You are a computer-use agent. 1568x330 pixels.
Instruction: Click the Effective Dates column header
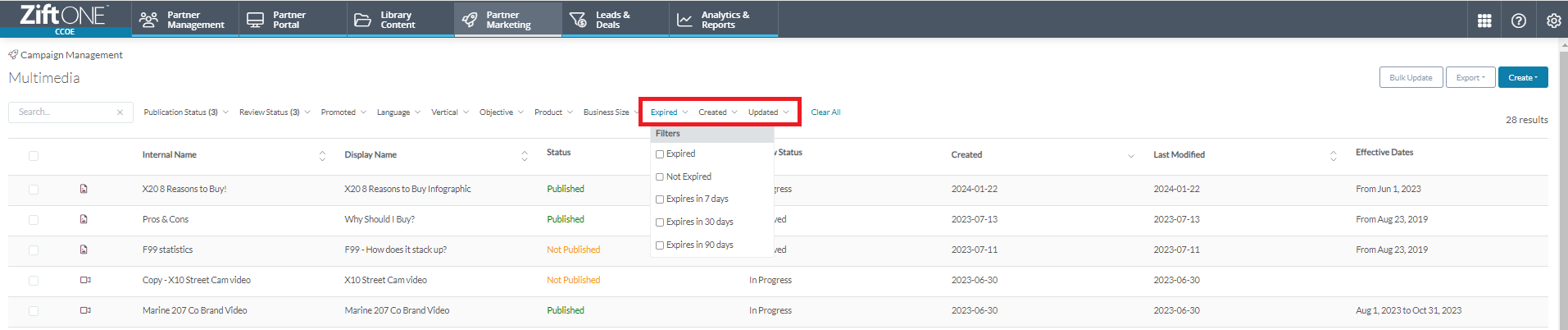point(1384,153)
